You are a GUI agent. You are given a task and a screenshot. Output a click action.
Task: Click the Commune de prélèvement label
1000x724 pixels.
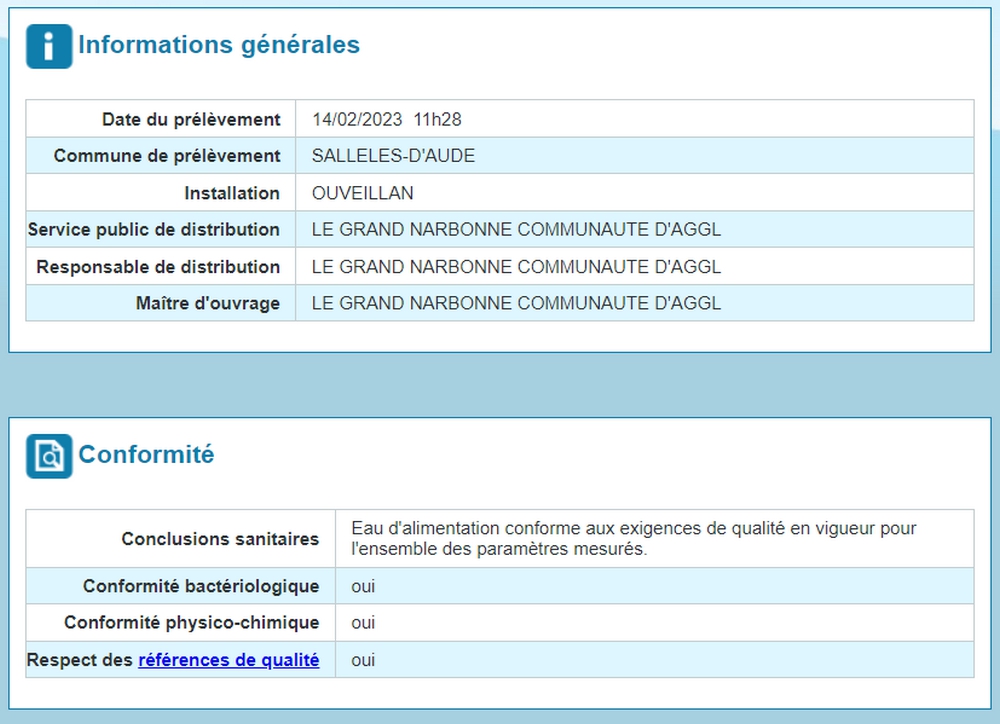tap(167, 156)
